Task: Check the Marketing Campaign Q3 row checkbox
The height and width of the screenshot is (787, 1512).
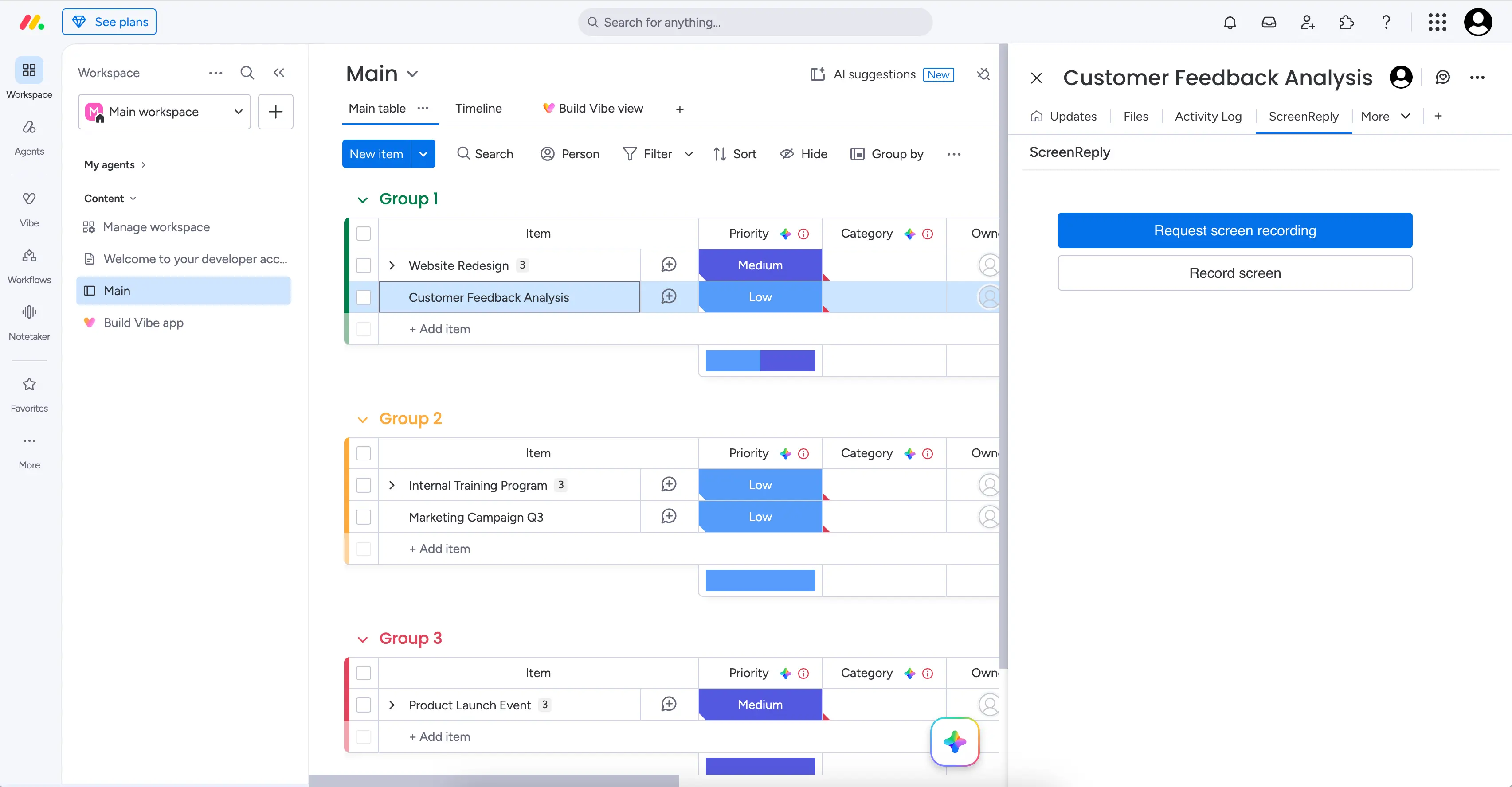Action: [364, 517]
